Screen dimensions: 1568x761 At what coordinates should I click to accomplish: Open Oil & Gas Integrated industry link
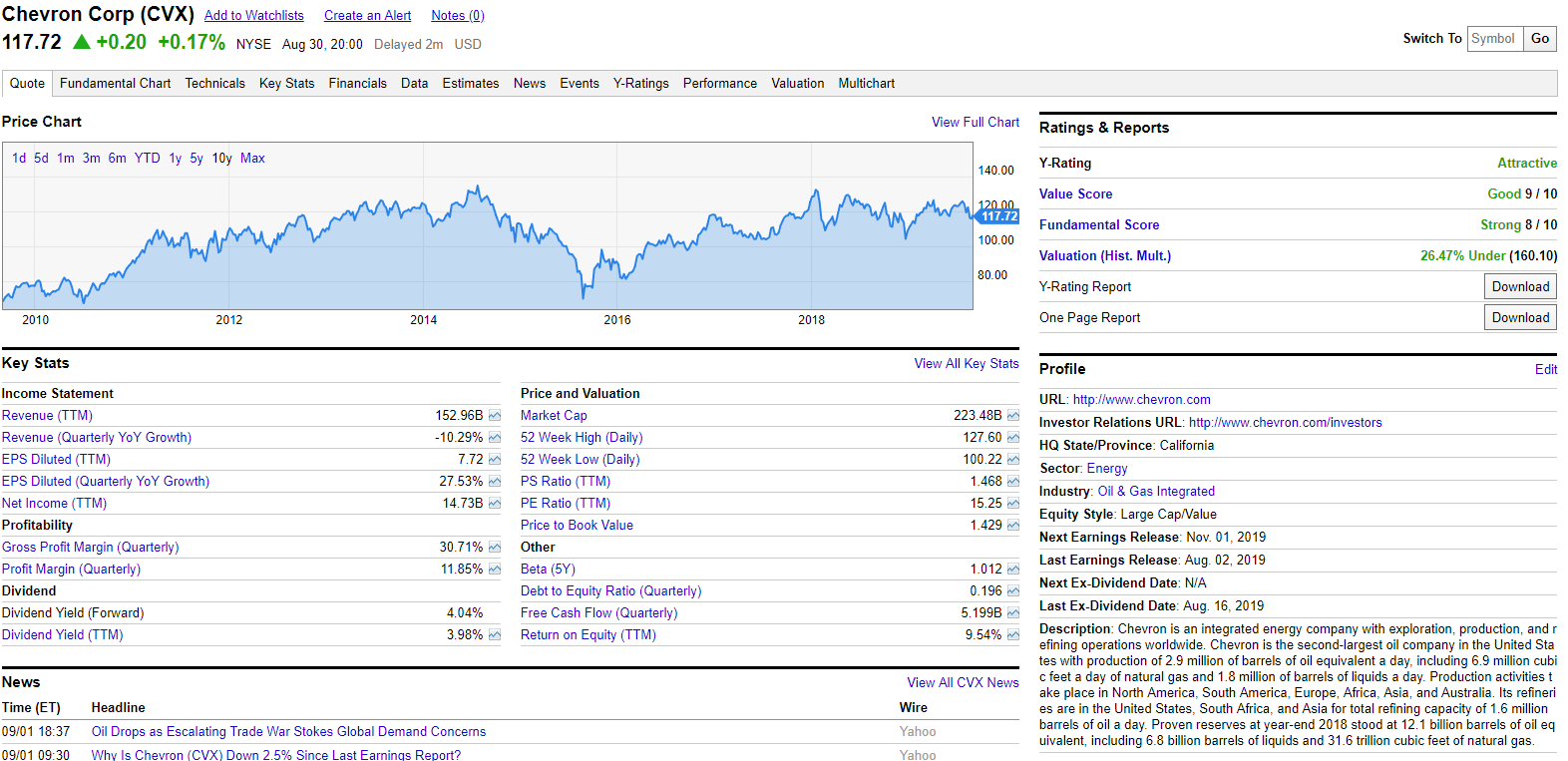(x=1156, y=492)
